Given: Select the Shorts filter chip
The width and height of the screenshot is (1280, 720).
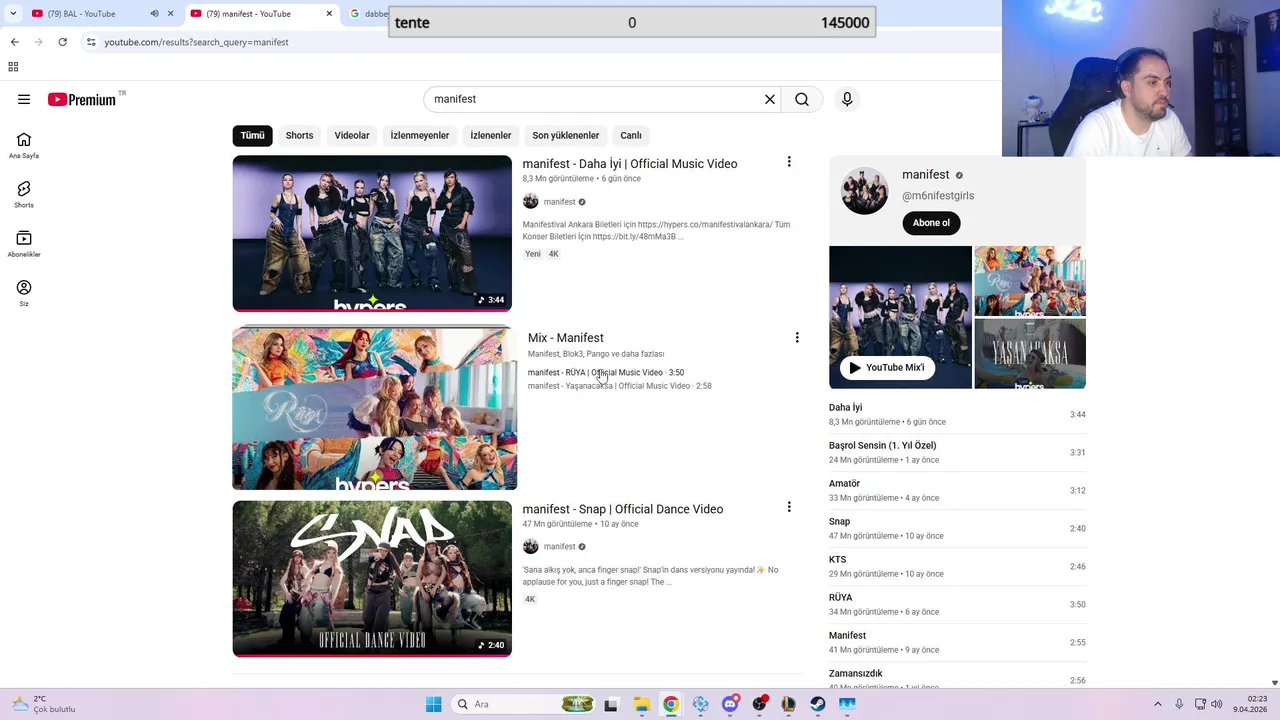Looking at the screenshot, I should pyautogui.click(x=299, y=135).
